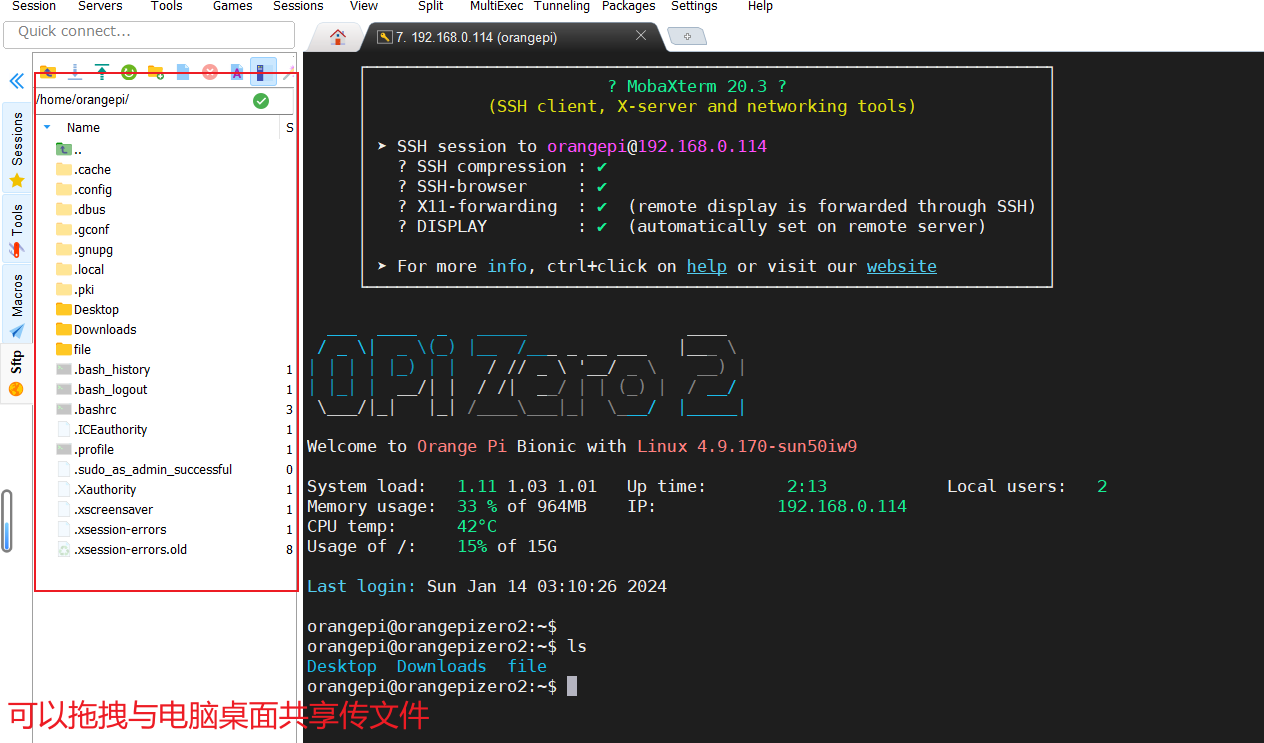1264x743 pixels.
Task: Select the .bash_history file
Action: click(103, 369)
